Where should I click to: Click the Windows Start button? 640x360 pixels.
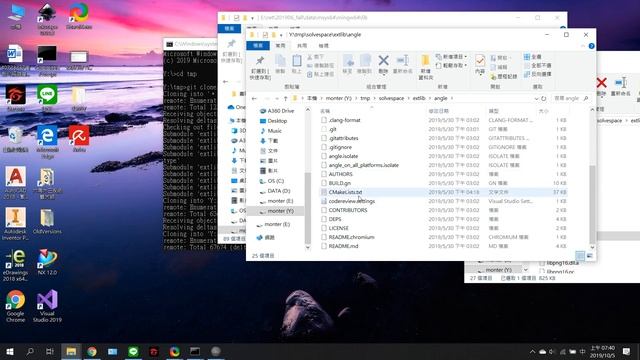[x=10, y=351]
